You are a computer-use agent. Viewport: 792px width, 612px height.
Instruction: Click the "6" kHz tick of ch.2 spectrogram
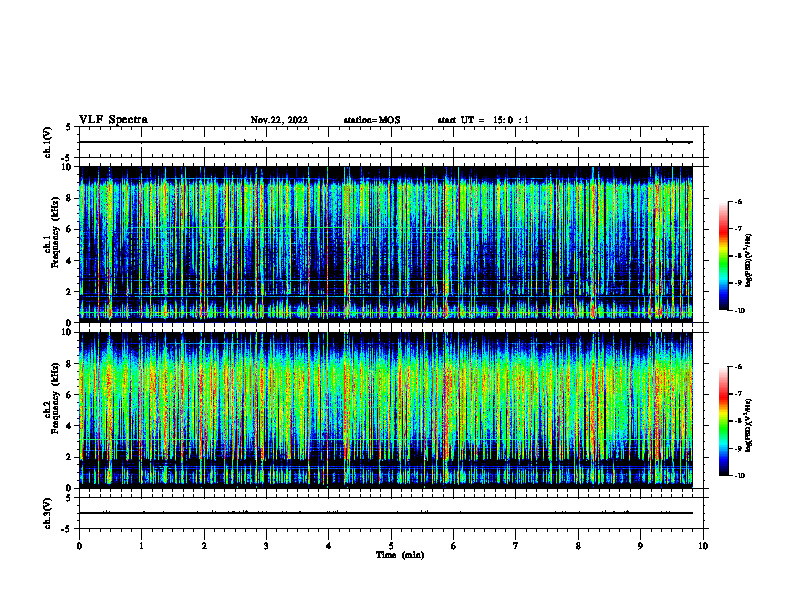pos(70,395)
